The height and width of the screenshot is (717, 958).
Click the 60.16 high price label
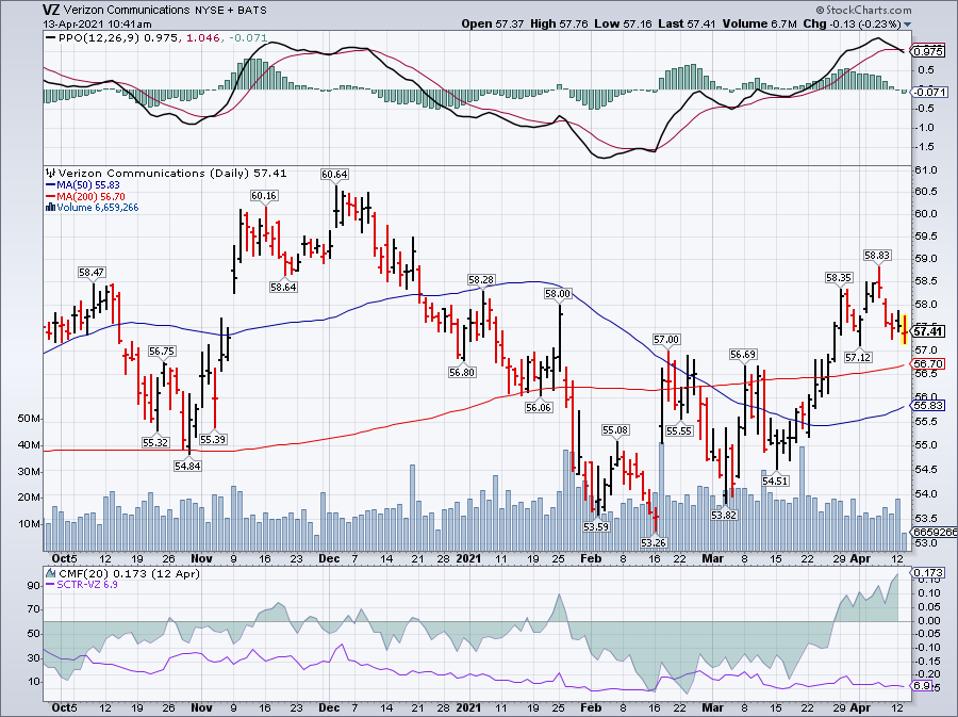(x=264, y=196)
